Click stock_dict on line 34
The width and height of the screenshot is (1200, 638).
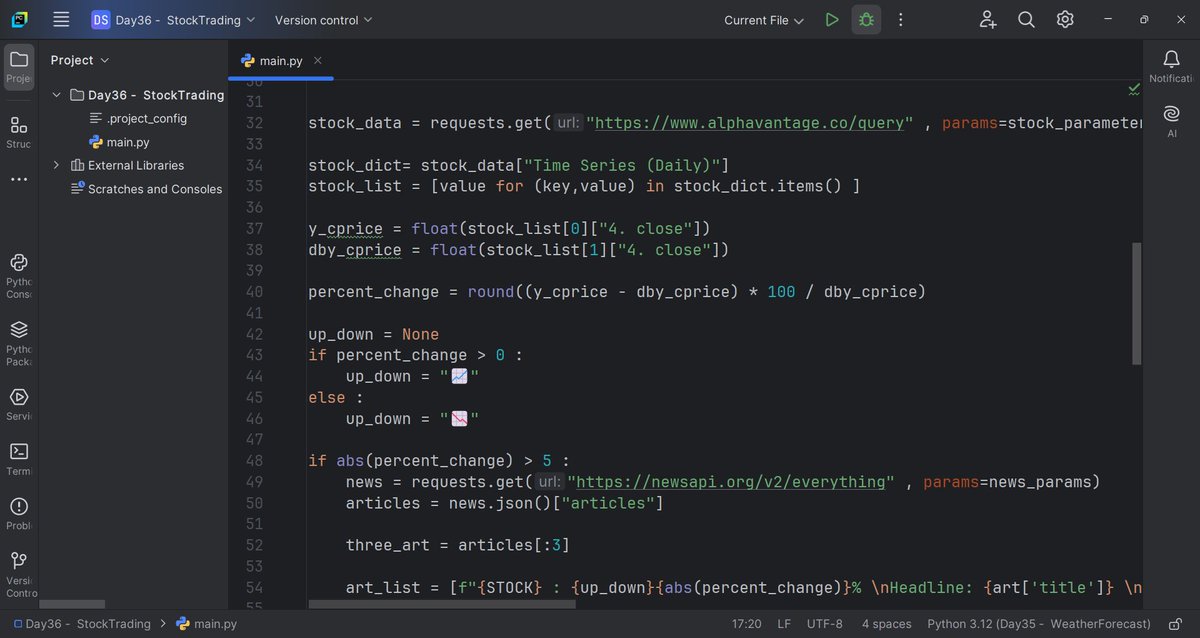354,165
